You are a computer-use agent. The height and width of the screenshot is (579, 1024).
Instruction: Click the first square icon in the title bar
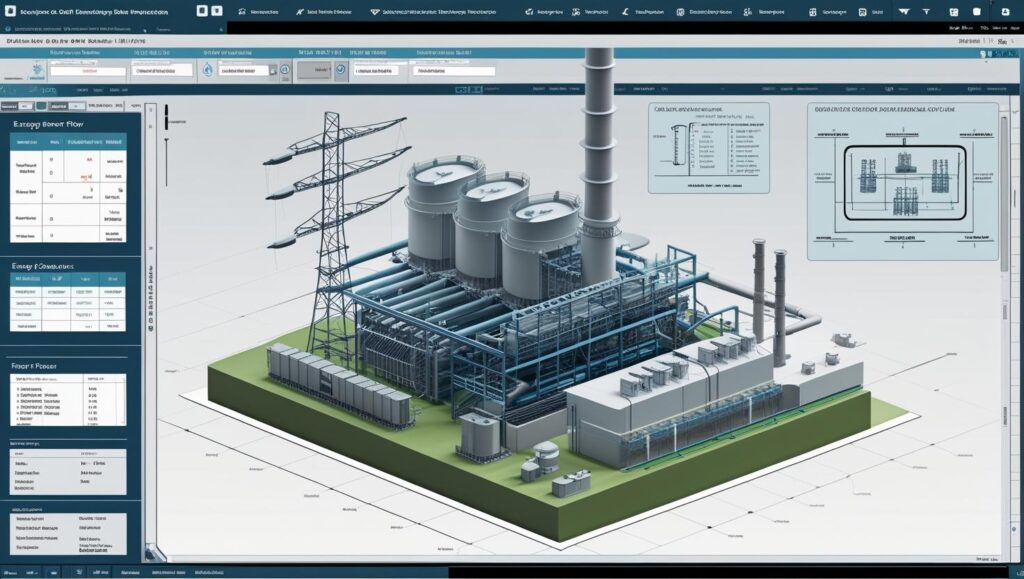pos(202,11)
